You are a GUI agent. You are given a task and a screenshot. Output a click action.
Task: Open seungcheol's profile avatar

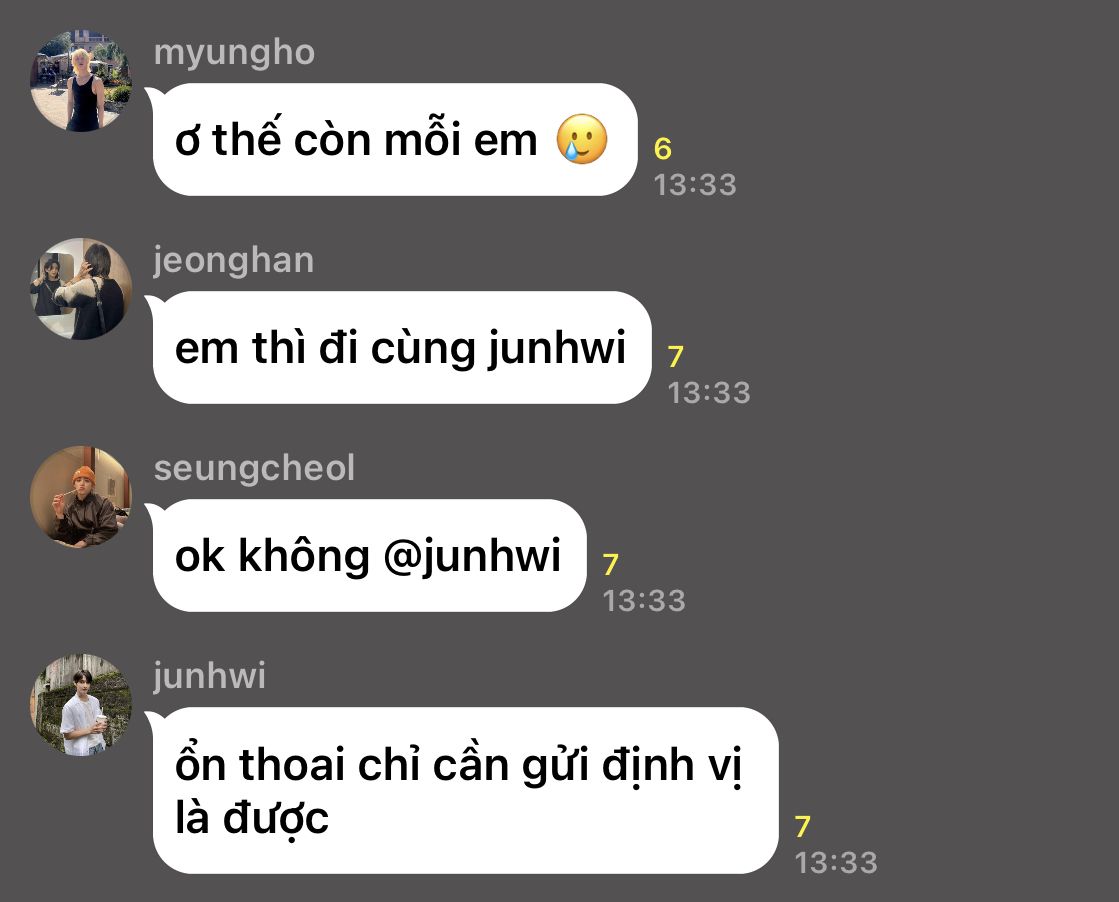click(81, 497)
